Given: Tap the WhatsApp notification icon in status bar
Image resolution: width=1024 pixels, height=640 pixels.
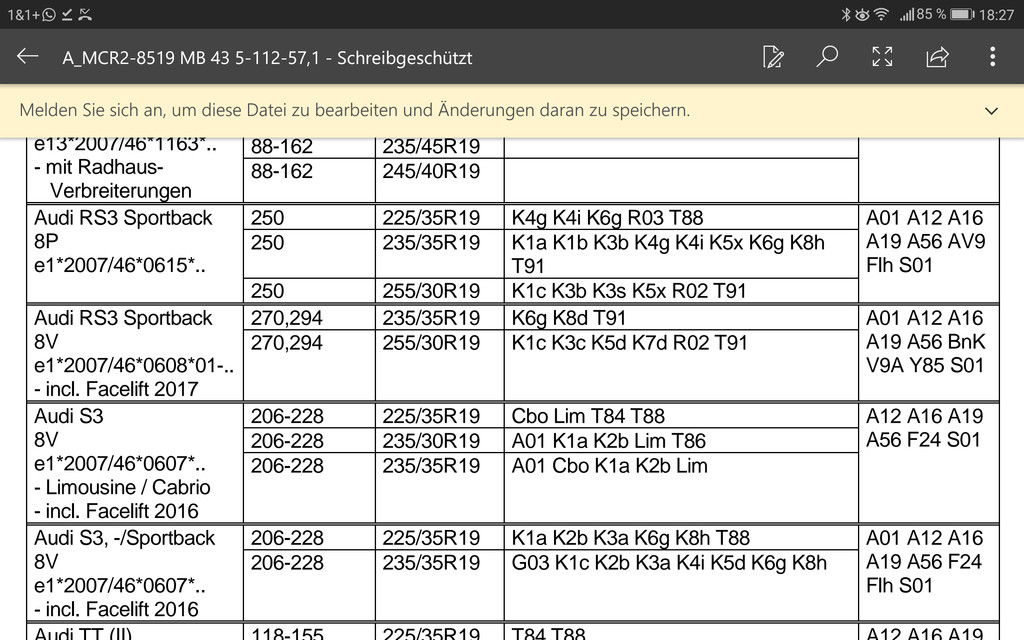Looking at the screenshot, I should [x=49, y=14].
